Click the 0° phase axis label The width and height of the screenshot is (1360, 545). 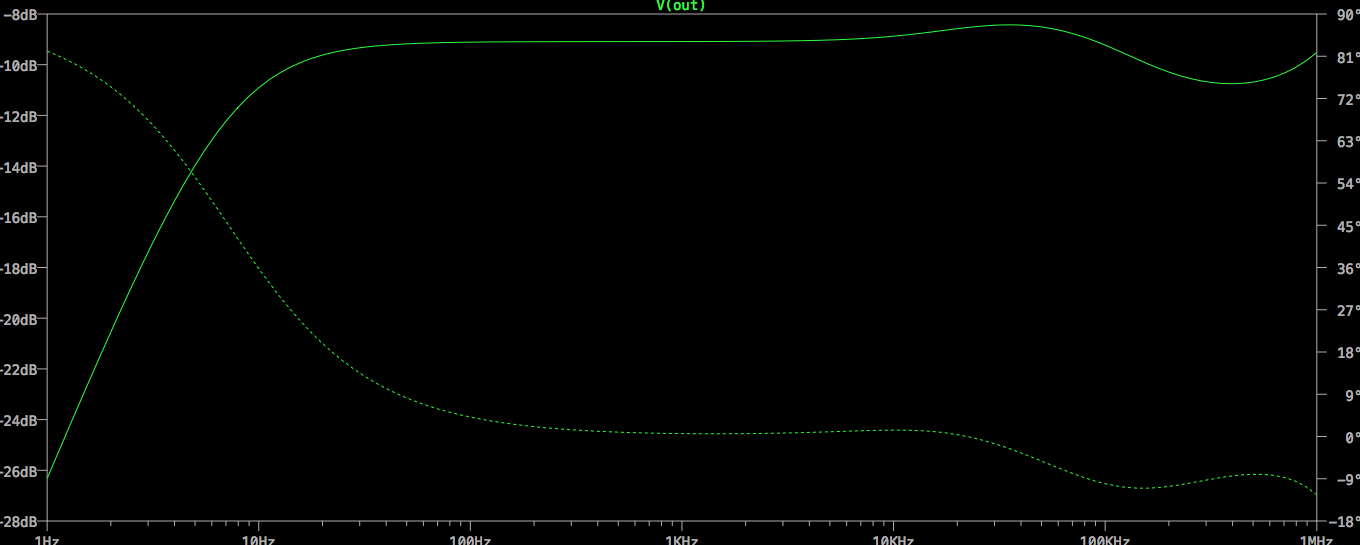click(1350, 437)
